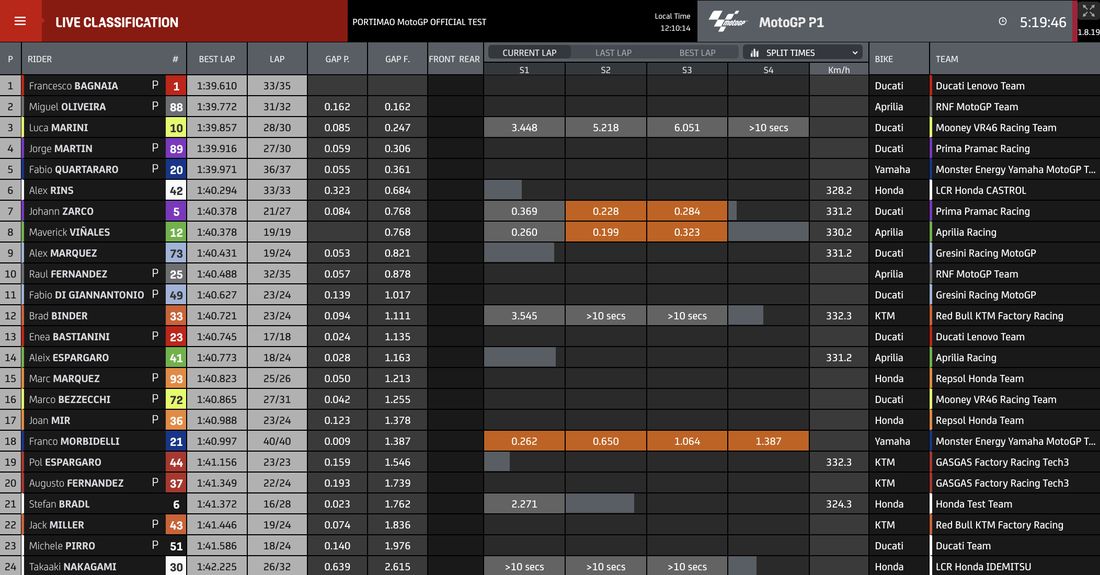Select rider Fabio Quartararo

pos(74,170)
